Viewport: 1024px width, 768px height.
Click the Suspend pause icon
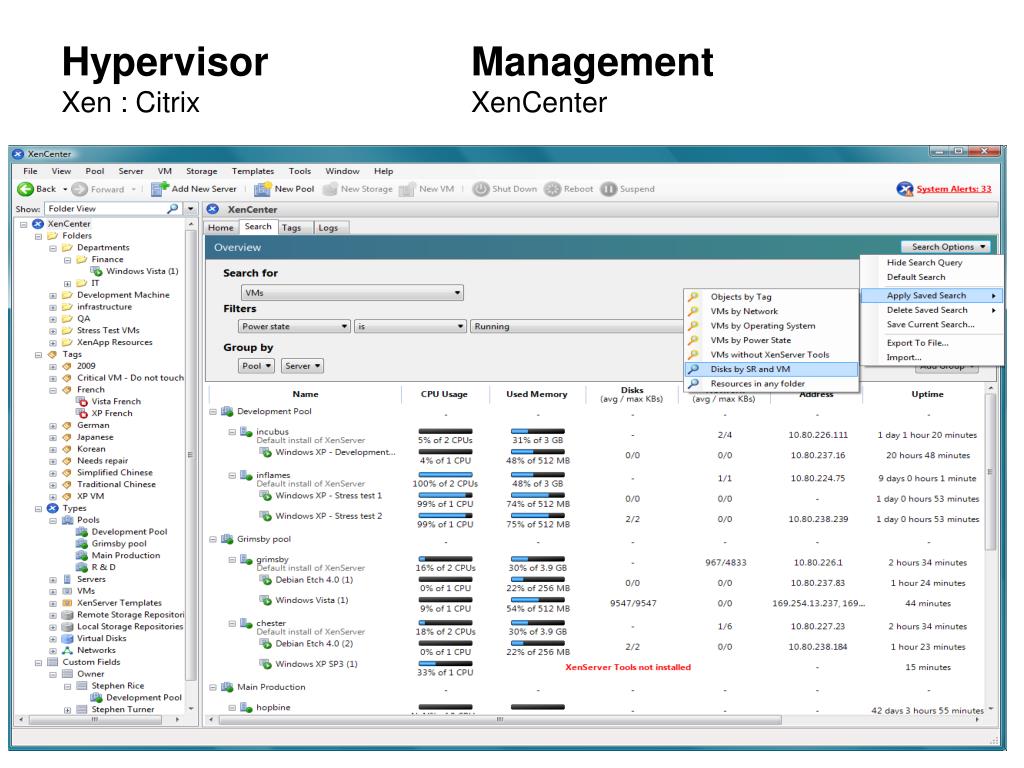click(x=609, y=189)
